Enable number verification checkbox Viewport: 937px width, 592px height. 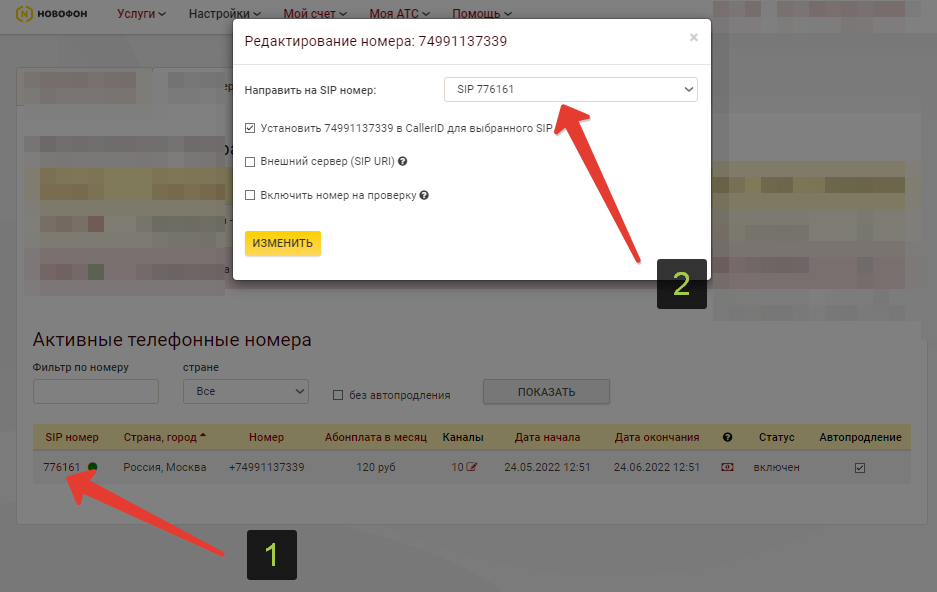coord(250,195)
